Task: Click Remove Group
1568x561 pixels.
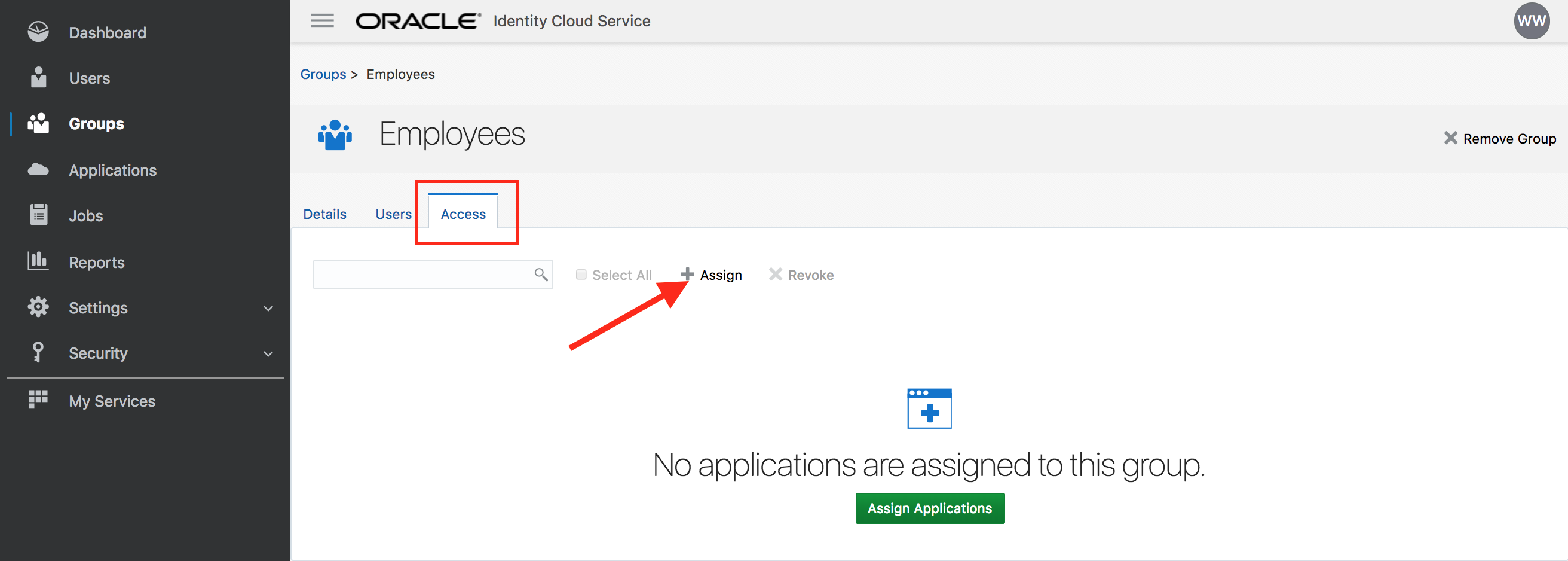Action: click(x=1500, y=138)
